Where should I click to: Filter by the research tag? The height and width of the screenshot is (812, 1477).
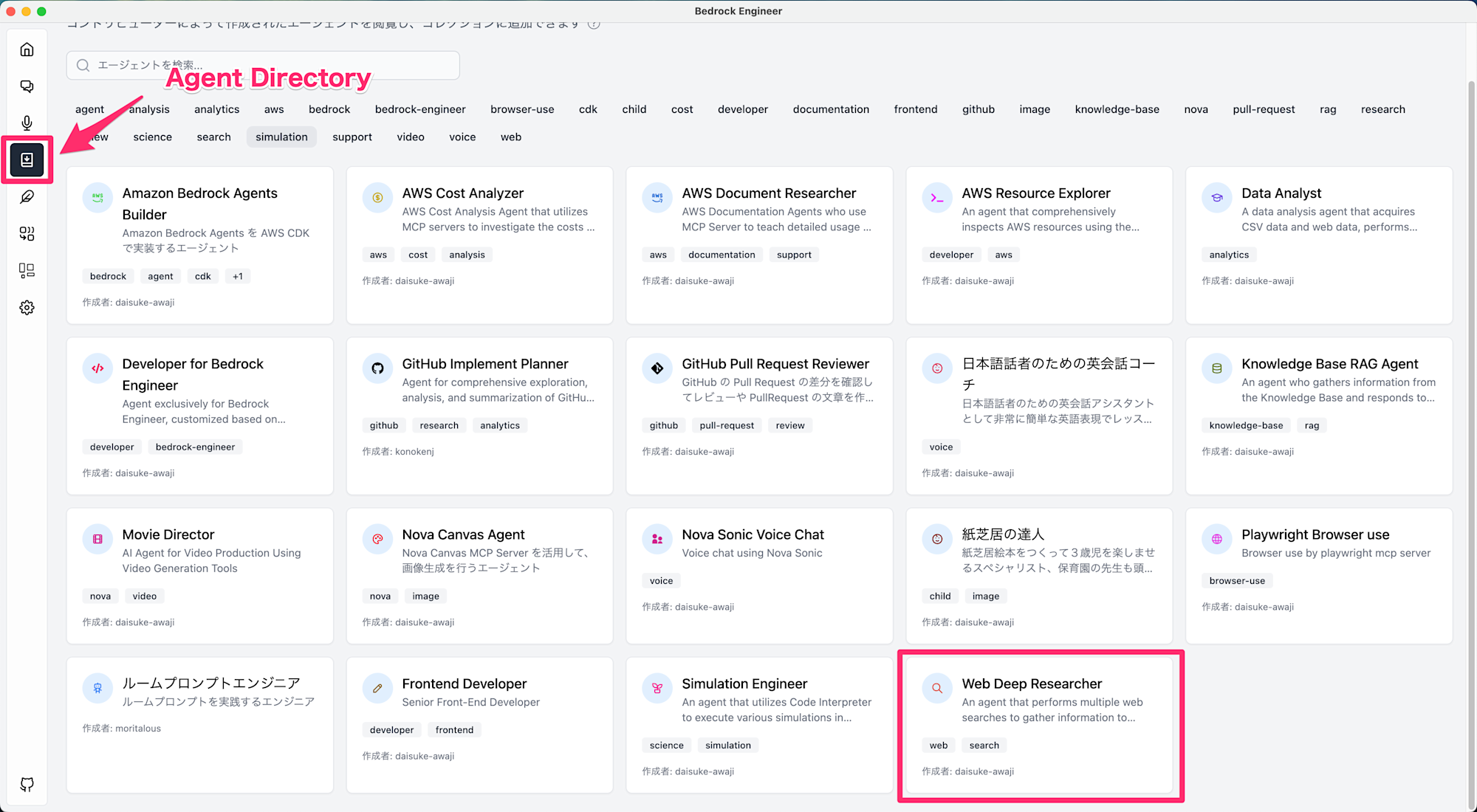1382,109
